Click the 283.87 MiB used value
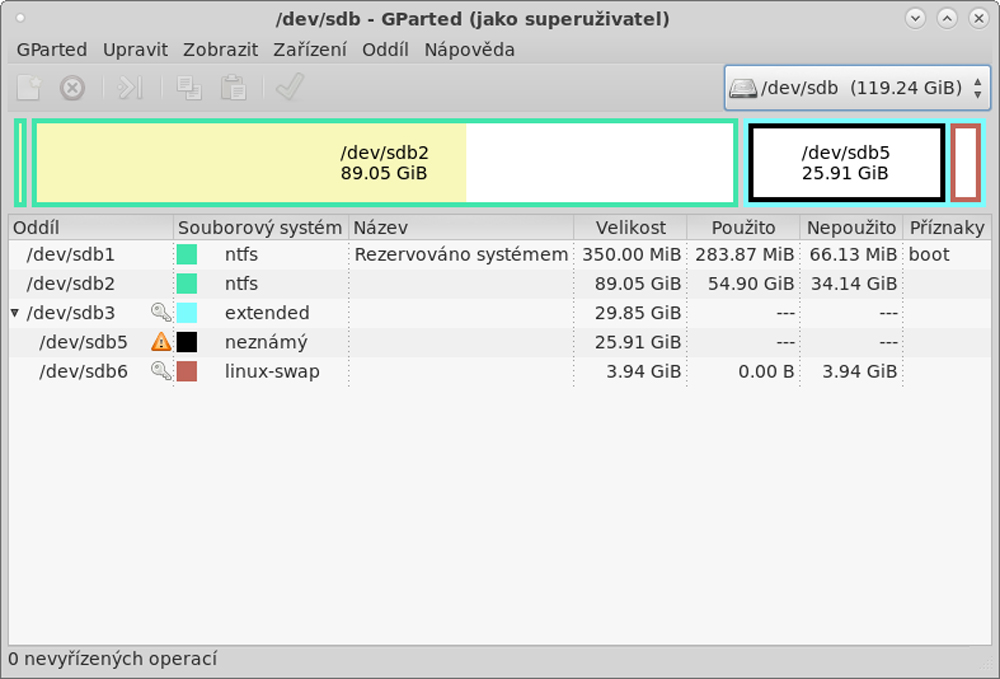 [x=744, y=254]
